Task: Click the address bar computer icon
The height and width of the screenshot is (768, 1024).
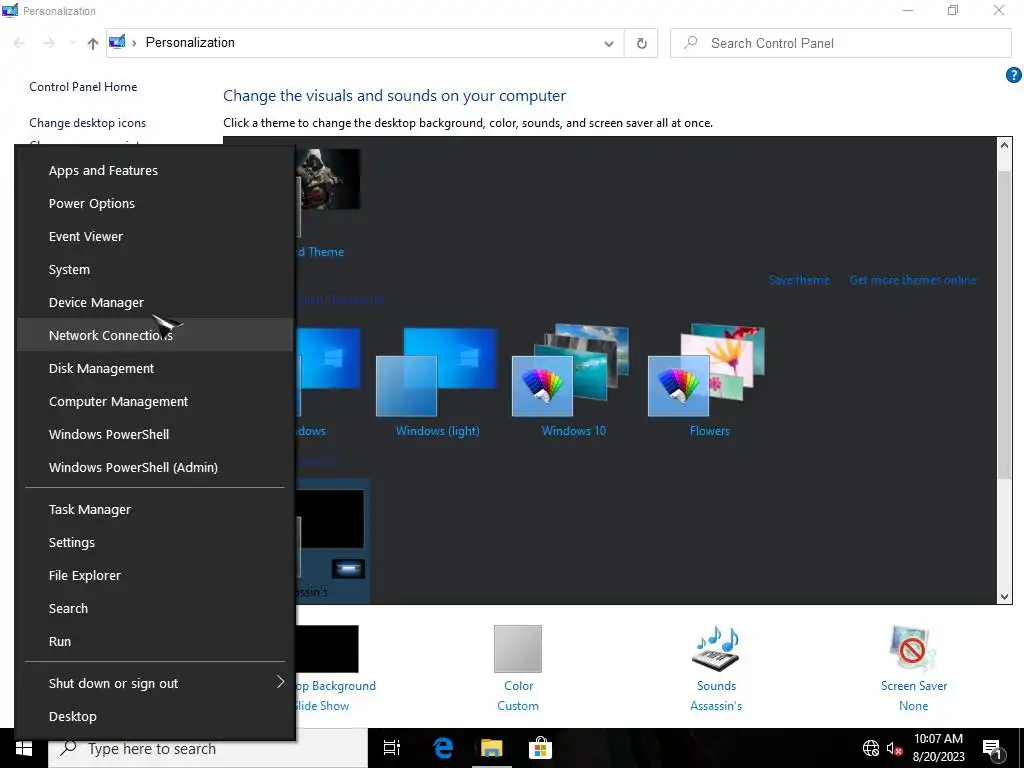Action: pos(117,42)
